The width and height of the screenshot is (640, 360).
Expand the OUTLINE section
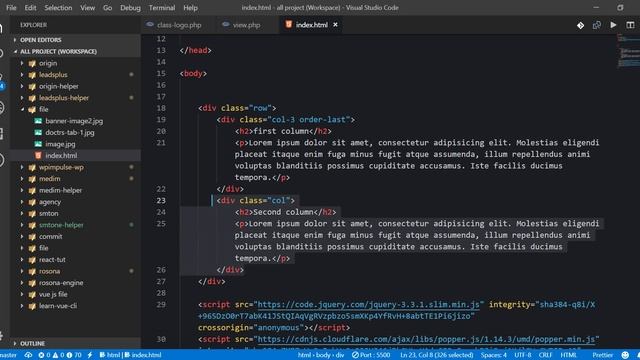(x=32, y=344)
